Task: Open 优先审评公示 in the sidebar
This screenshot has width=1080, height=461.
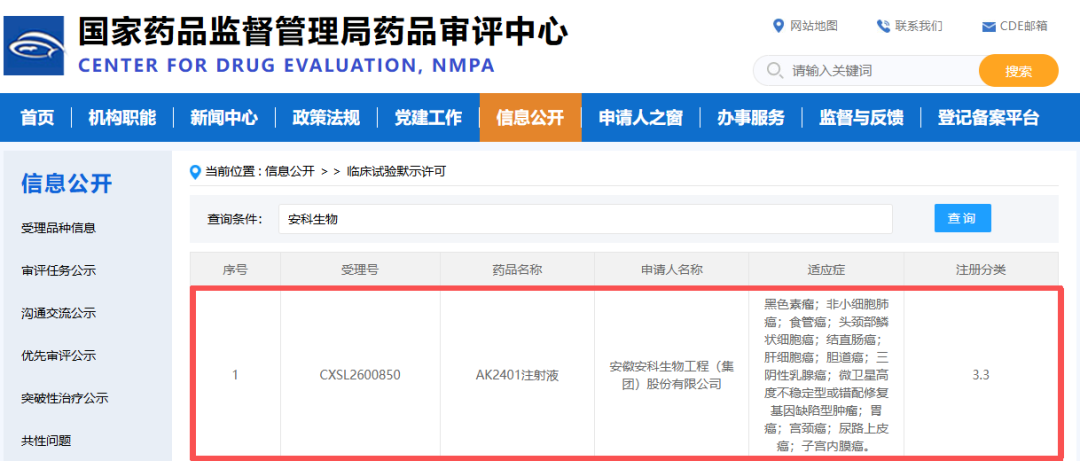Action: 59,356
